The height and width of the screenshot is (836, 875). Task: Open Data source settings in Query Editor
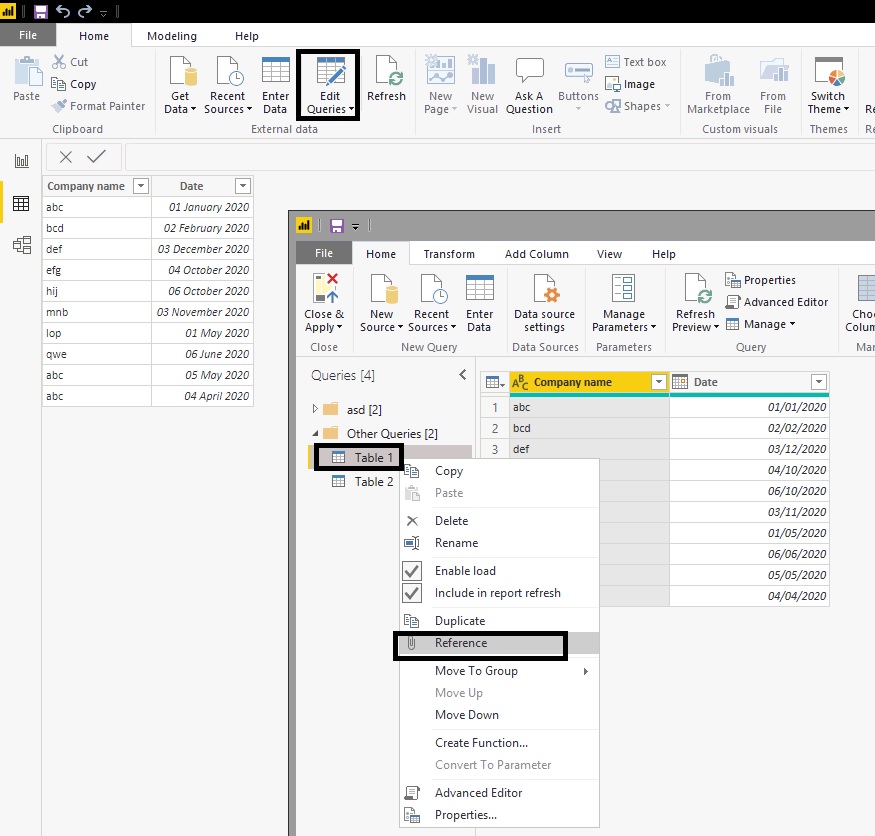544,304
